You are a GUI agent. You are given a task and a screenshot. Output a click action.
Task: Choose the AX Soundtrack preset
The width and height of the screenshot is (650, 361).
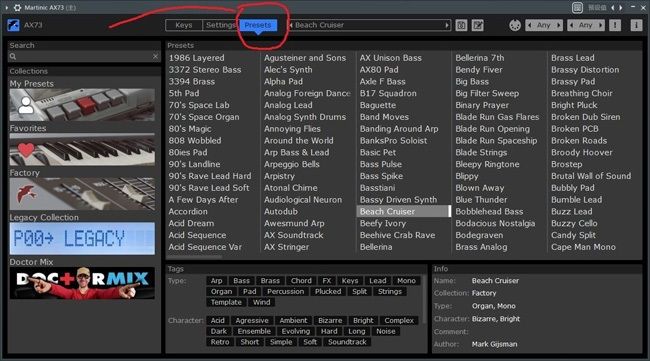[x=293, y=235]
